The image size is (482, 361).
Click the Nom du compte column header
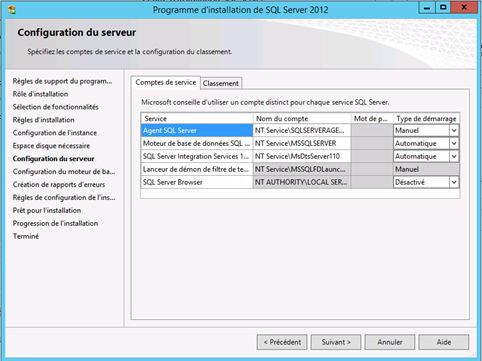coord(302,119)
